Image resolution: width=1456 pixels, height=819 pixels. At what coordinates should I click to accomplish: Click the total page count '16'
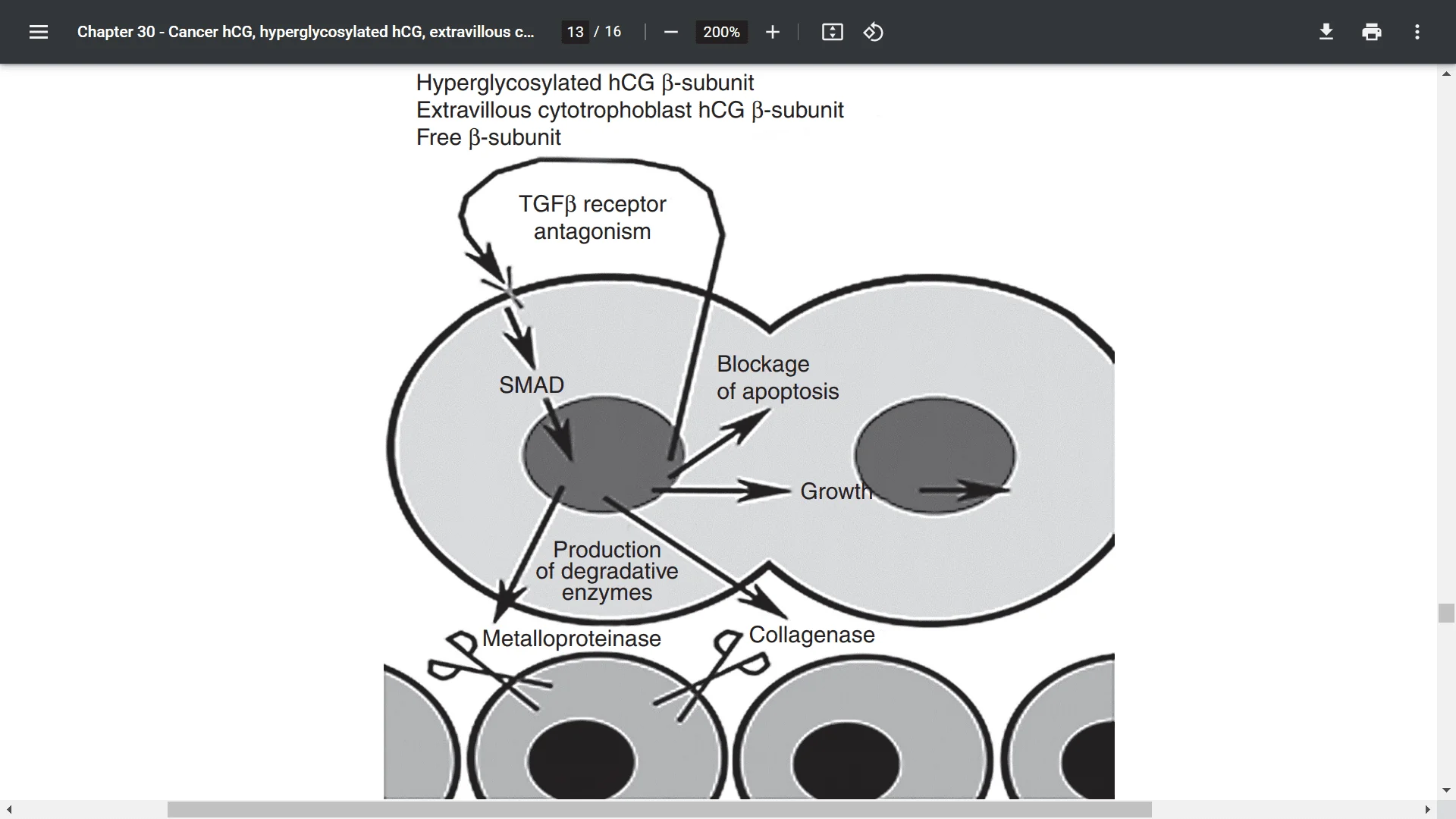click(x=613, y=32)
